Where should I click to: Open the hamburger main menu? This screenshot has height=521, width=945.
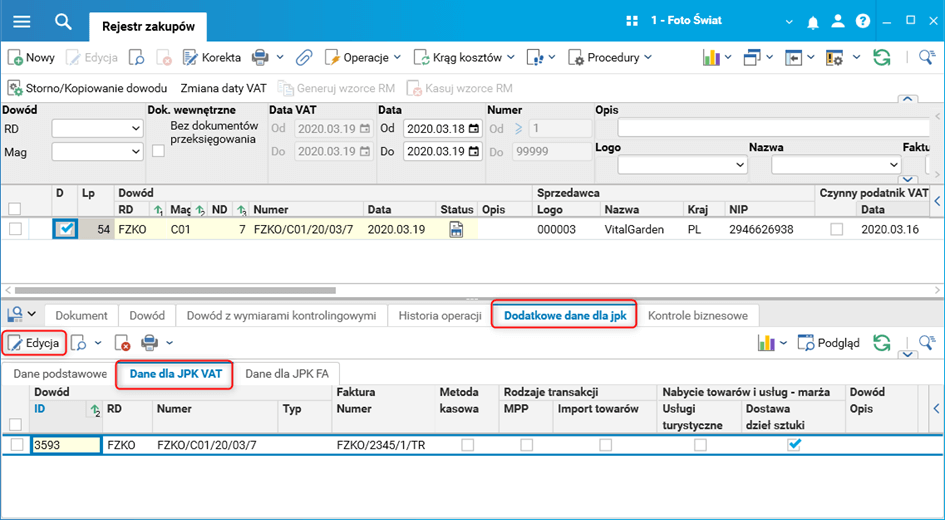click(22, 21)
